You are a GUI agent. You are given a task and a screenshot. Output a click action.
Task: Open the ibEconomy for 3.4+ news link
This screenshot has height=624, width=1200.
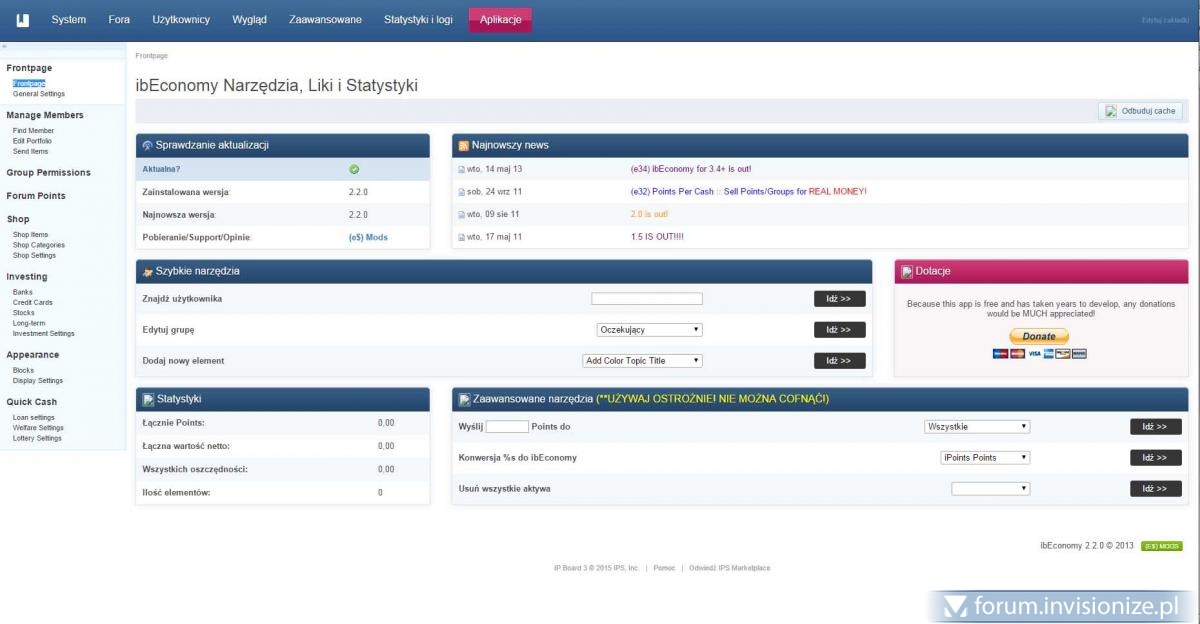[690, 169]
